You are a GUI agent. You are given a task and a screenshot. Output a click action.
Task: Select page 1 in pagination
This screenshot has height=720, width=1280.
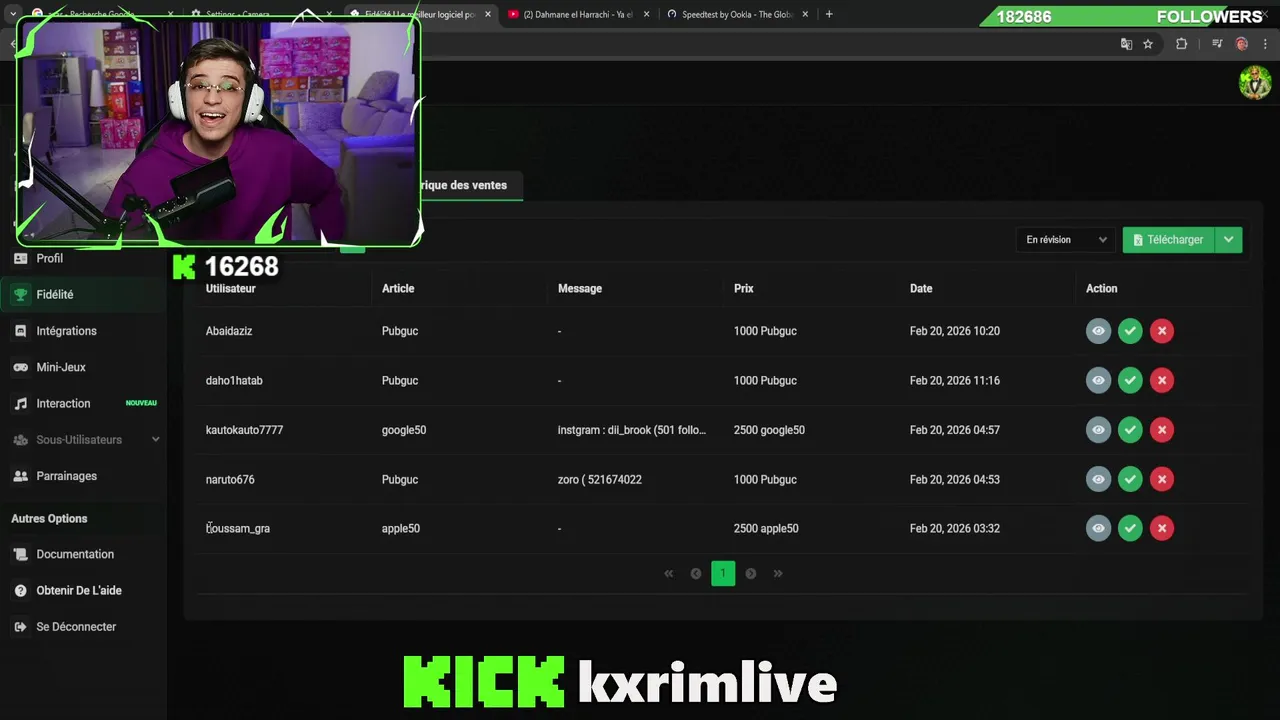(x=723, y=574)
